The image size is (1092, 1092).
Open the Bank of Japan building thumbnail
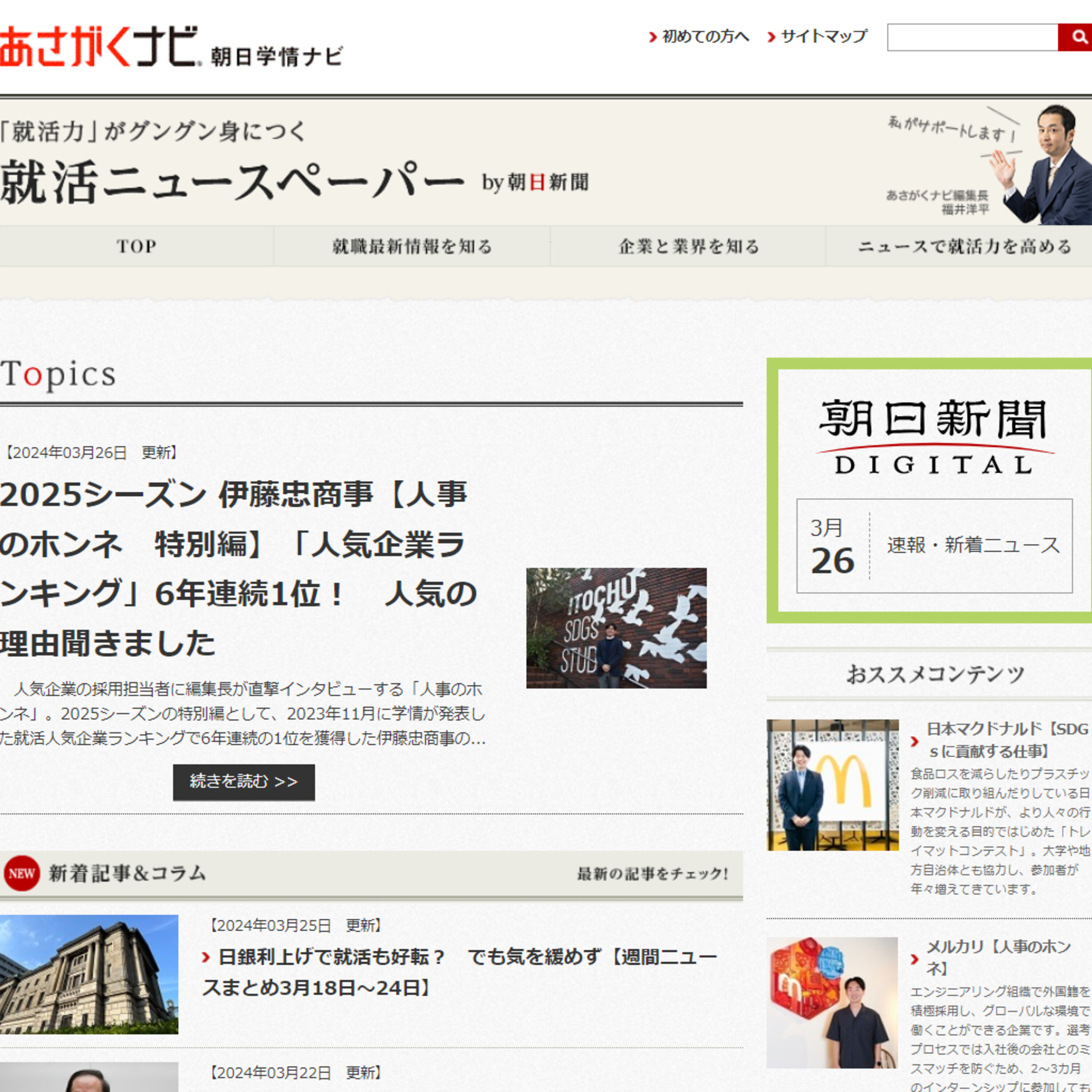click(89, 974)
